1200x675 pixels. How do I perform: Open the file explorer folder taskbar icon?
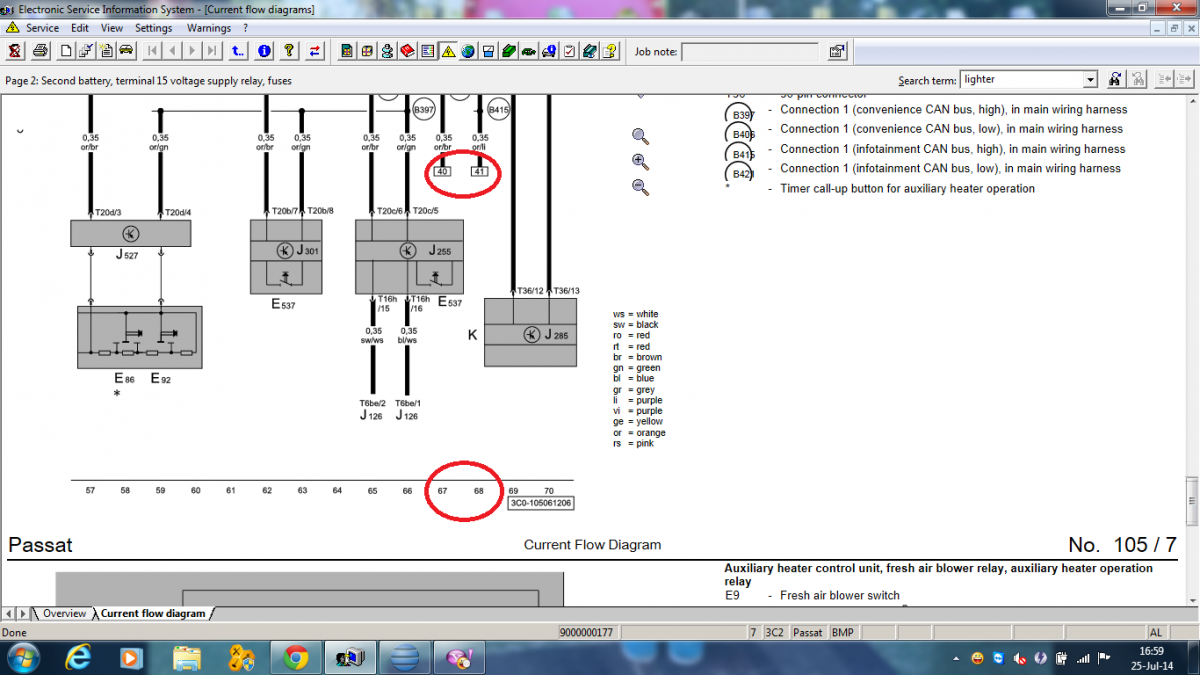(x=187, y=657)
